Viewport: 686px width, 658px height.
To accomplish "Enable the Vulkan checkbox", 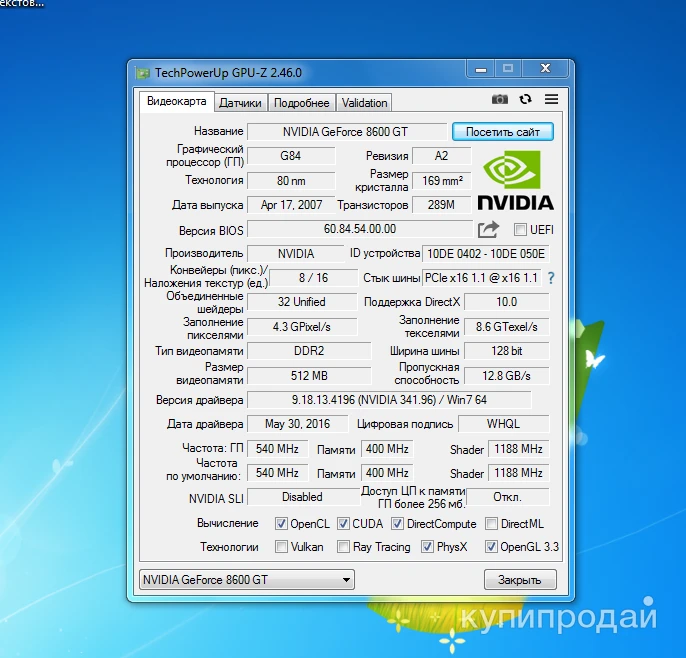I will 281,547.
